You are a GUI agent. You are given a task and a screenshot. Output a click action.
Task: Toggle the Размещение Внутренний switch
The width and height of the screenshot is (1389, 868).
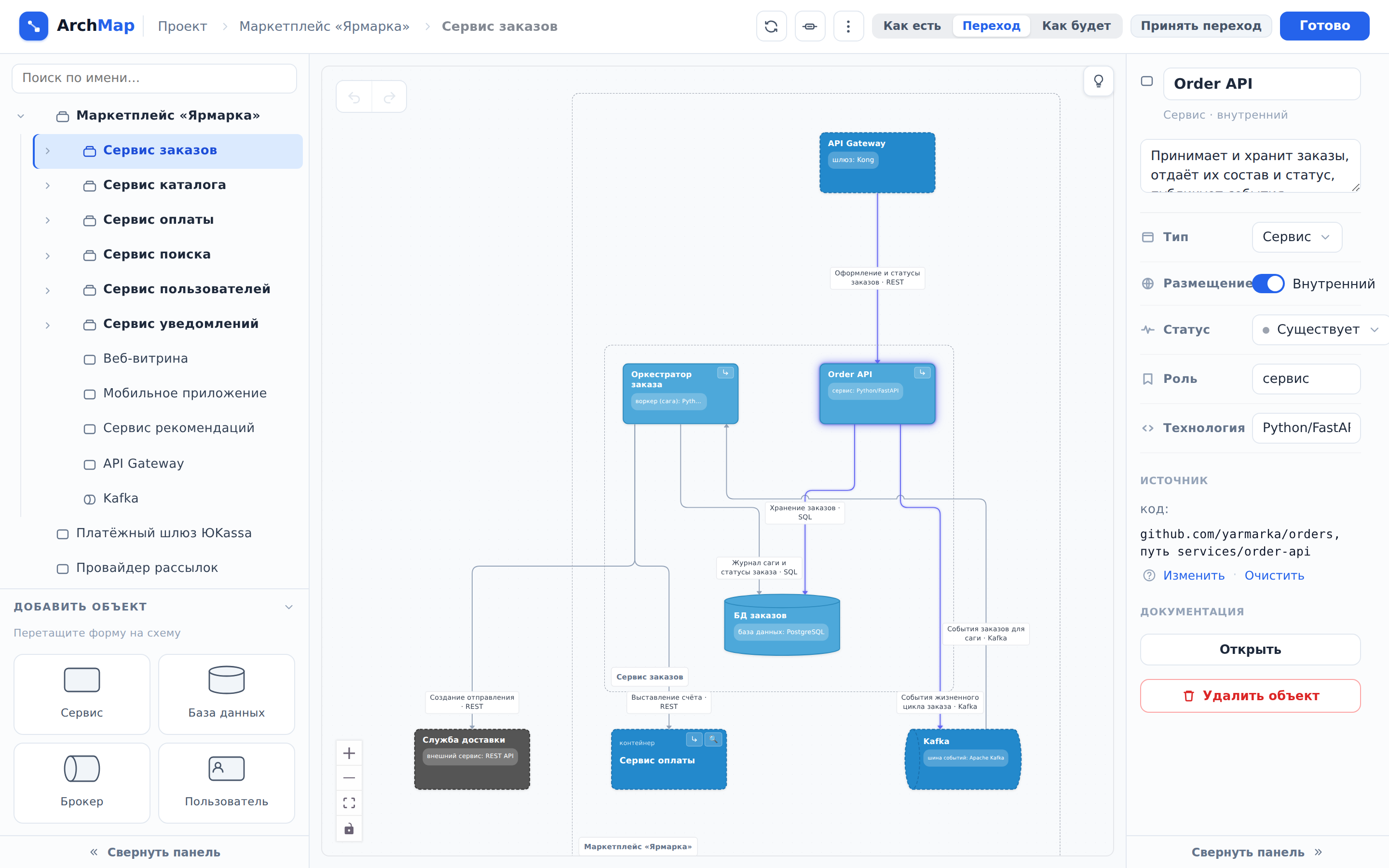pyautogui.click(x=1268, y=284)
